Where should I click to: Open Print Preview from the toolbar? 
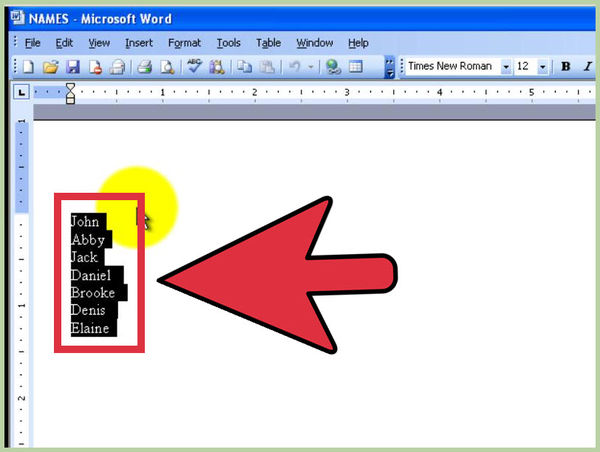[167, 67]
